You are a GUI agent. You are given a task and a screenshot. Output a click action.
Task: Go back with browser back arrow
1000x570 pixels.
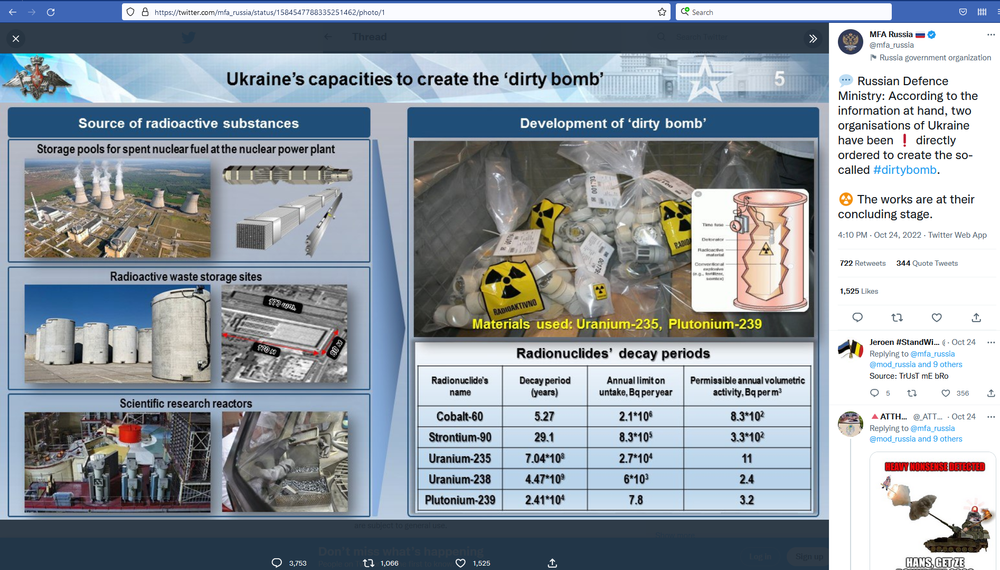pyautogui.click(x=12, y=11)
